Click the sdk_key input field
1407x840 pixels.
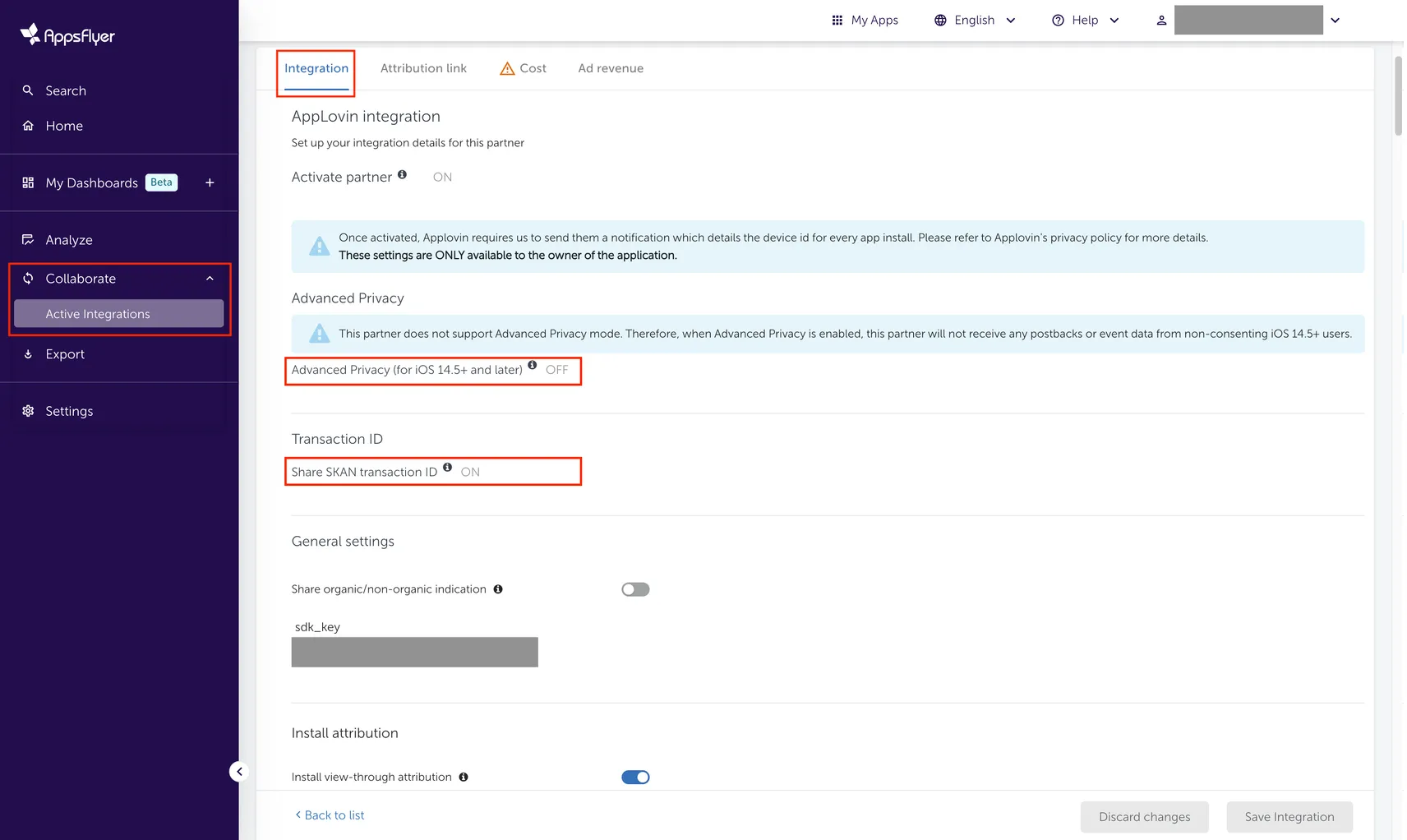[414, 652]
